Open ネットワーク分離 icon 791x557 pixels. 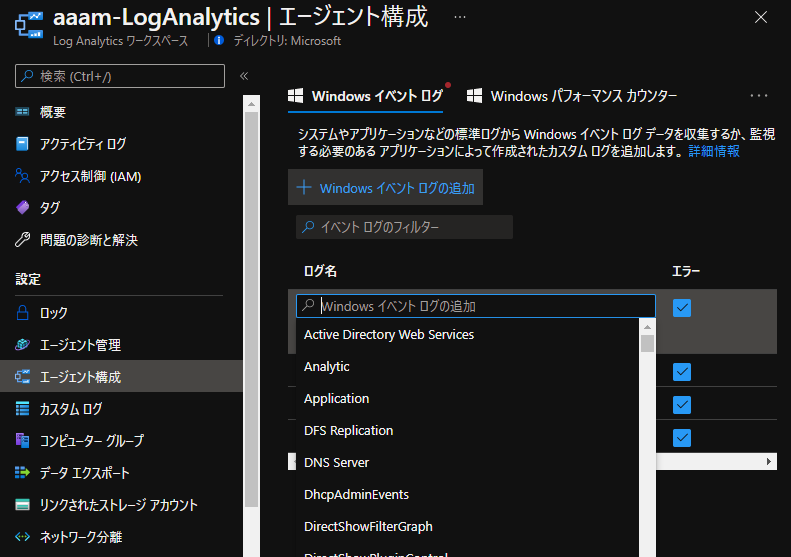22,536
